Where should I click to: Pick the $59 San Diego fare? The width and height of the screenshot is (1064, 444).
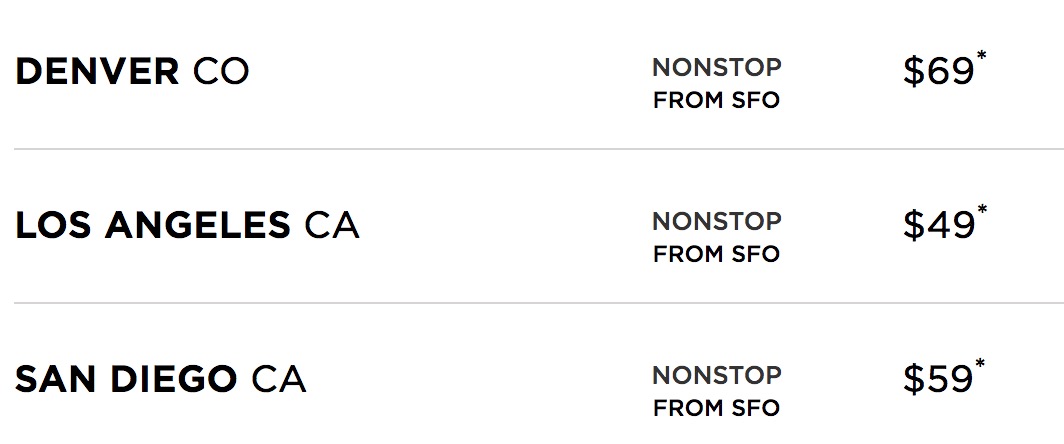937,381
